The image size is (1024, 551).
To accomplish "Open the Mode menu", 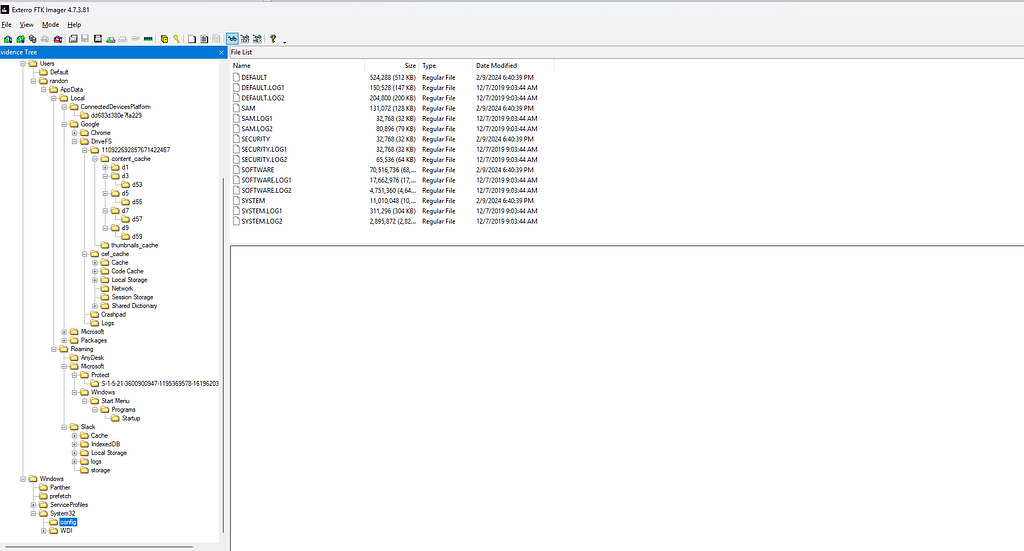I will tap(50, 25).
